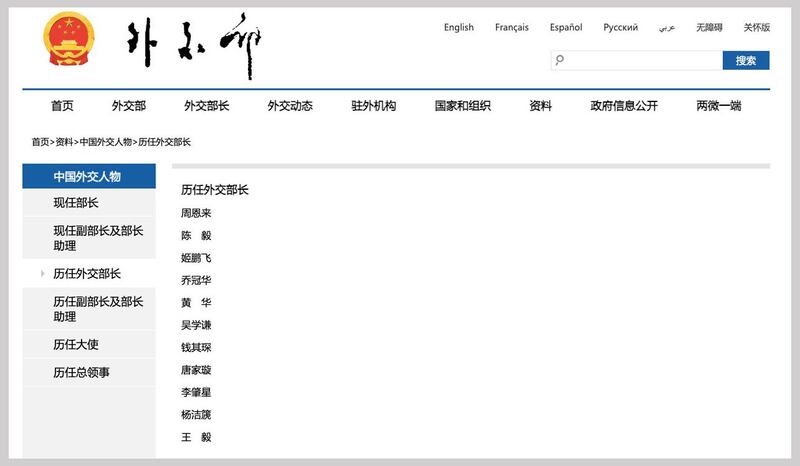
Task: Switch language to Français
Action: [x=512, y=28]
